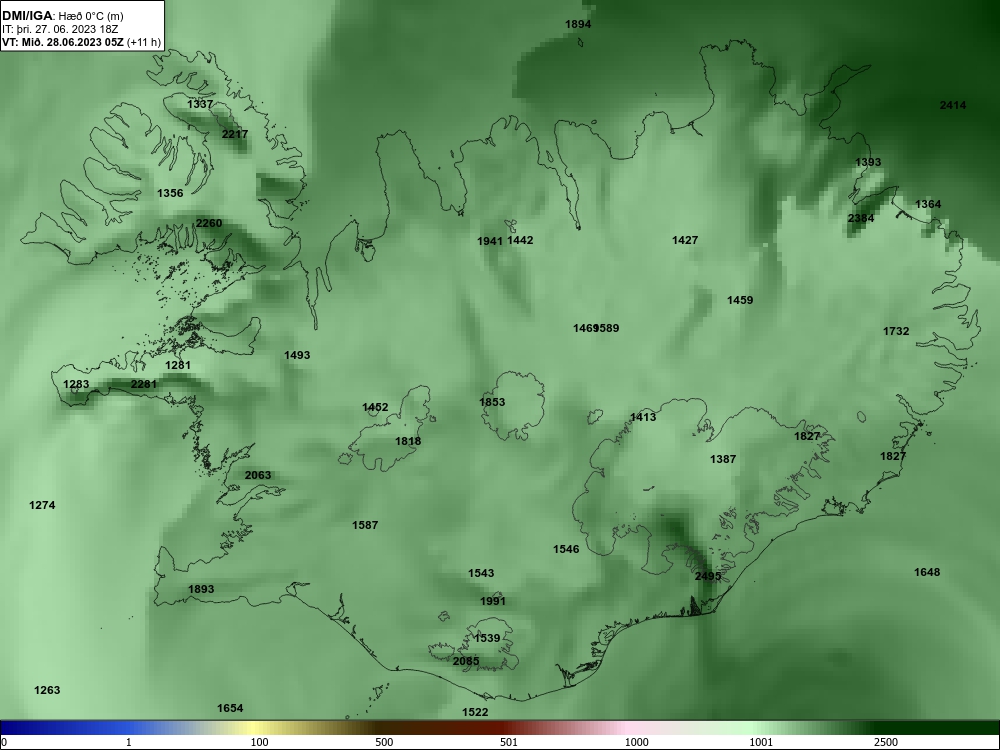Select the DMI/IGA Hæð 0°C title
Screen dimensions: 1000x750
62,15
